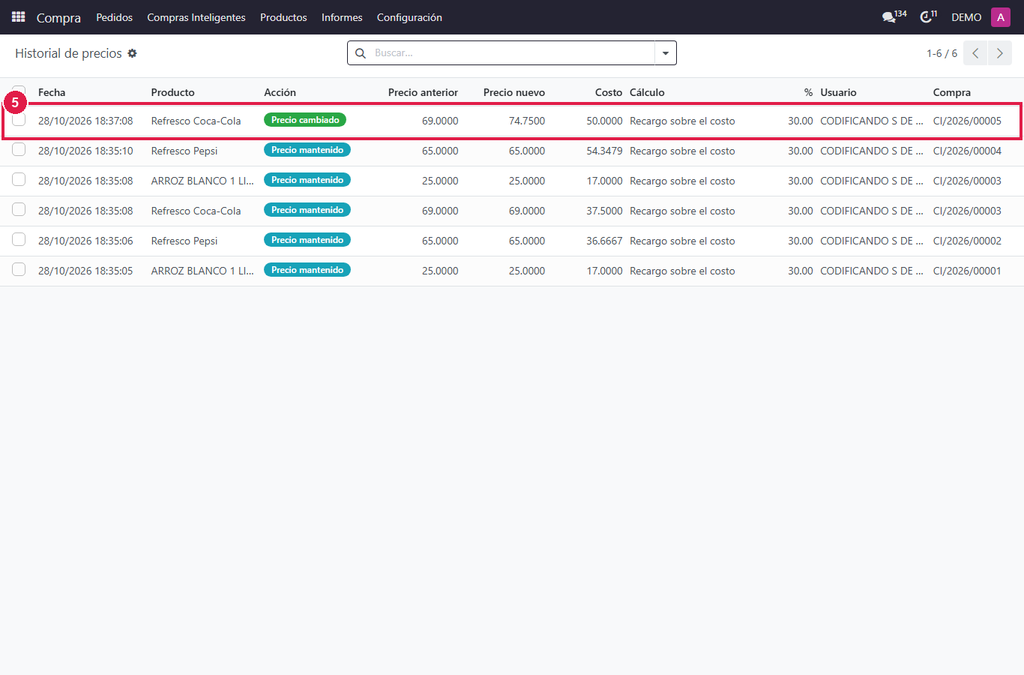Viewport: 1024px width, 675px height.
Task: Click the search magnifier icon
Action: coord(360,53)
